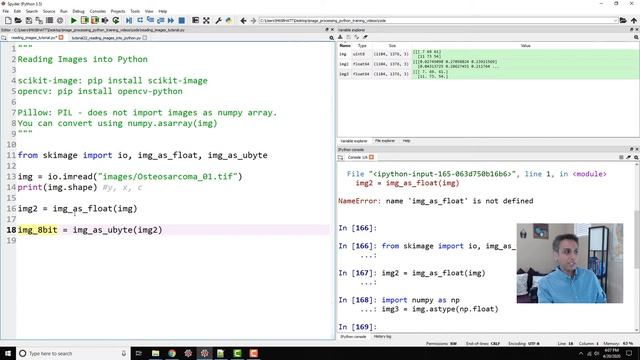Run current cell and go to next
640x360 pixels.
click(x=95, y=20)
